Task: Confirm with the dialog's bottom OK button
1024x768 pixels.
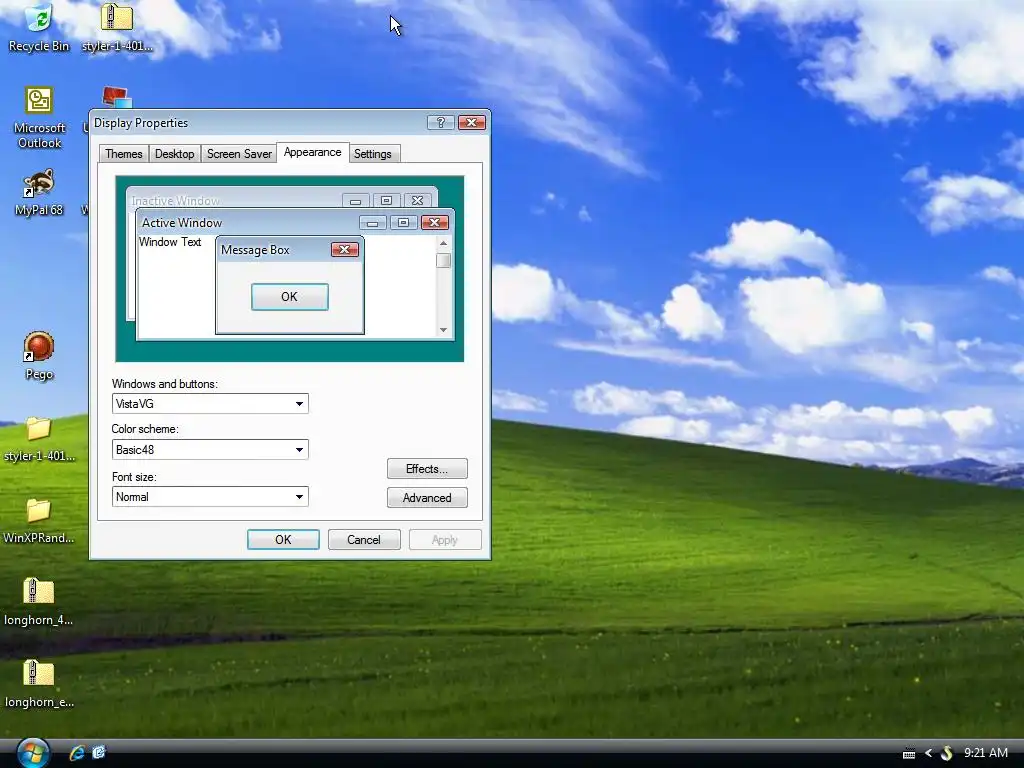Action: coord(283,539)
